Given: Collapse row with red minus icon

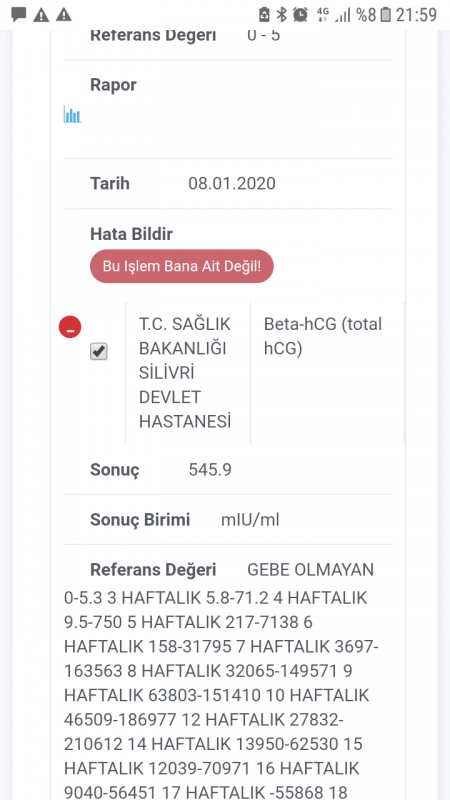Looking at the screenshot, I should pyautogui.click(x=70, y=327).
